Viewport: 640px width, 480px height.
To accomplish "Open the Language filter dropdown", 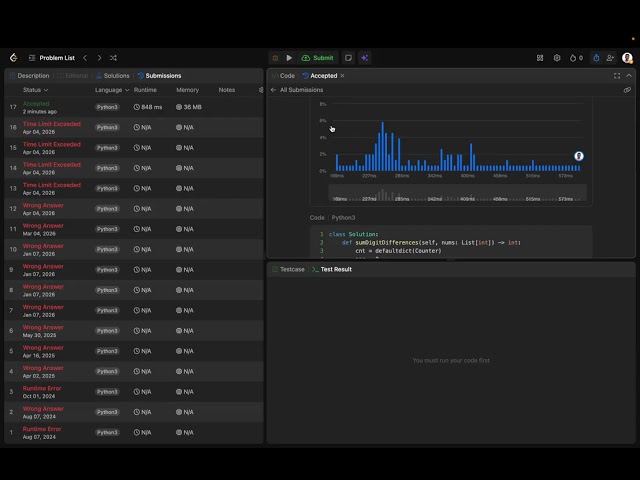I will click(112, 90).
